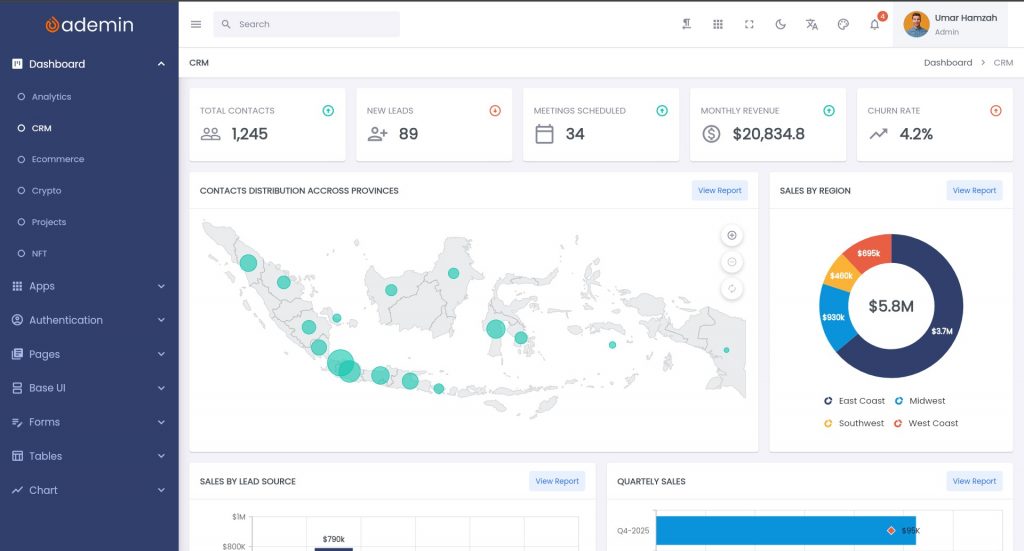Click the hamburger sidebar toggle icon

[196, 24]
